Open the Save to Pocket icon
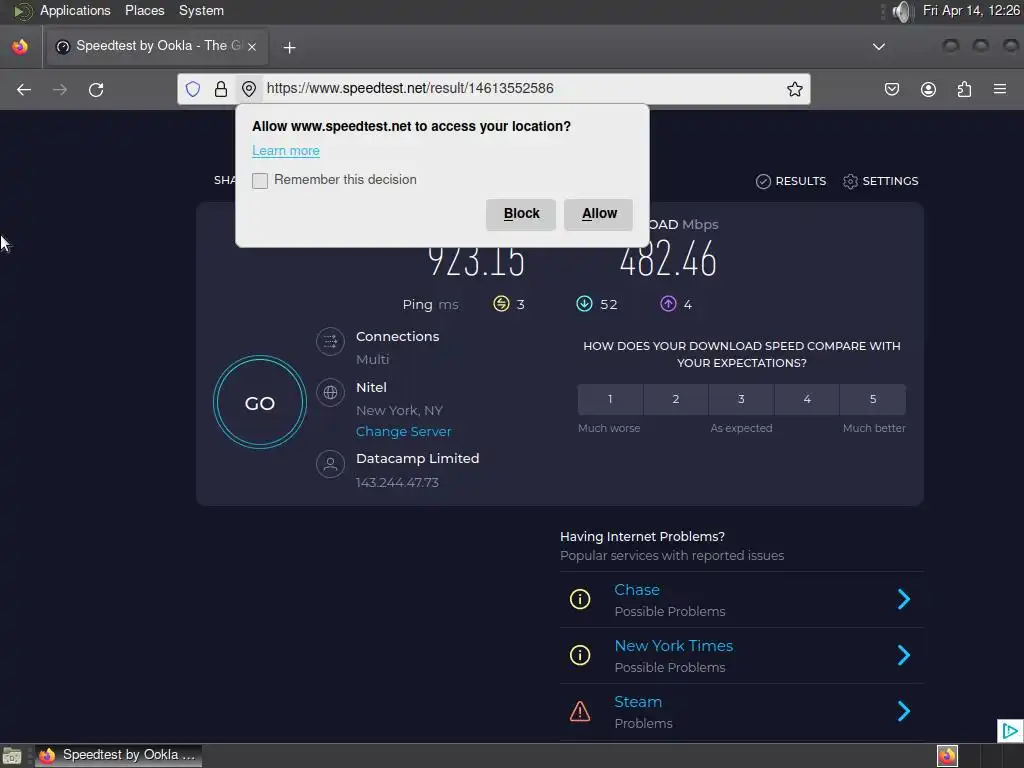Image resolution: width=1024 pixels, height=768 pixels. 891,89
